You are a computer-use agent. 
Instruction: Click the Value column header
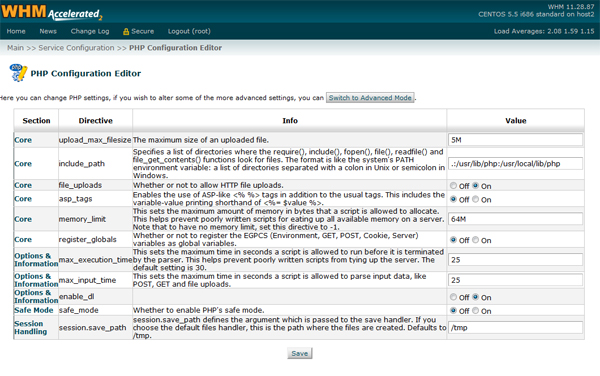[516, 120]
